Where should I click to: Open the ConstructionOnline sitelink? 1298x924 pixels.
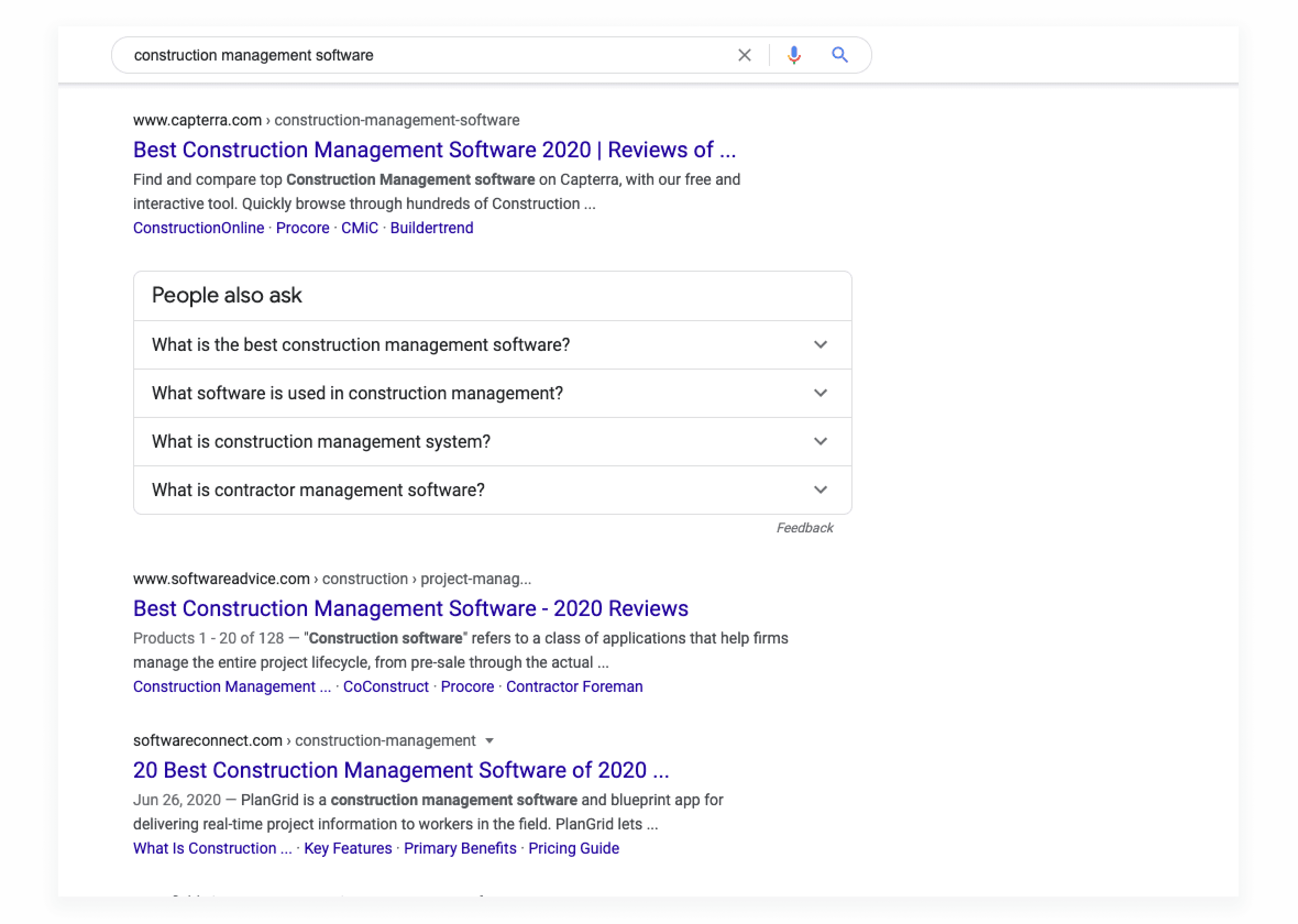199,228
